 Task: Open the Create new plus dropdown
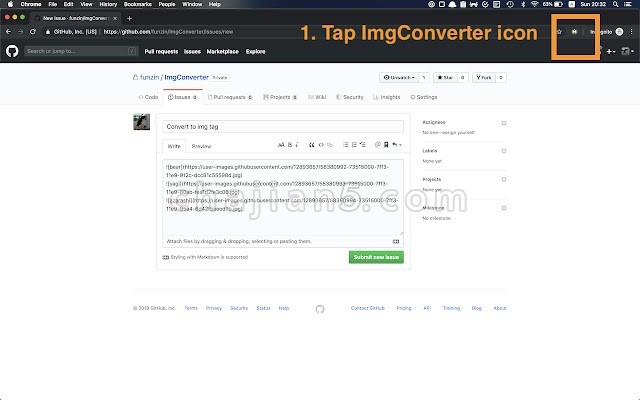point(611,51)
